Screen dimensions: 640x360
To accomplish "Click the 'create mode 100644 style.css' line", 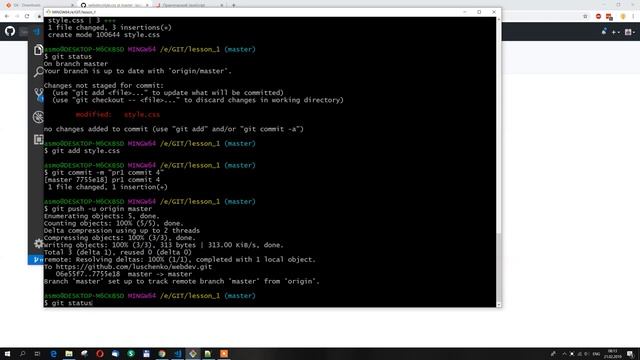I will (x=104, y=35).
